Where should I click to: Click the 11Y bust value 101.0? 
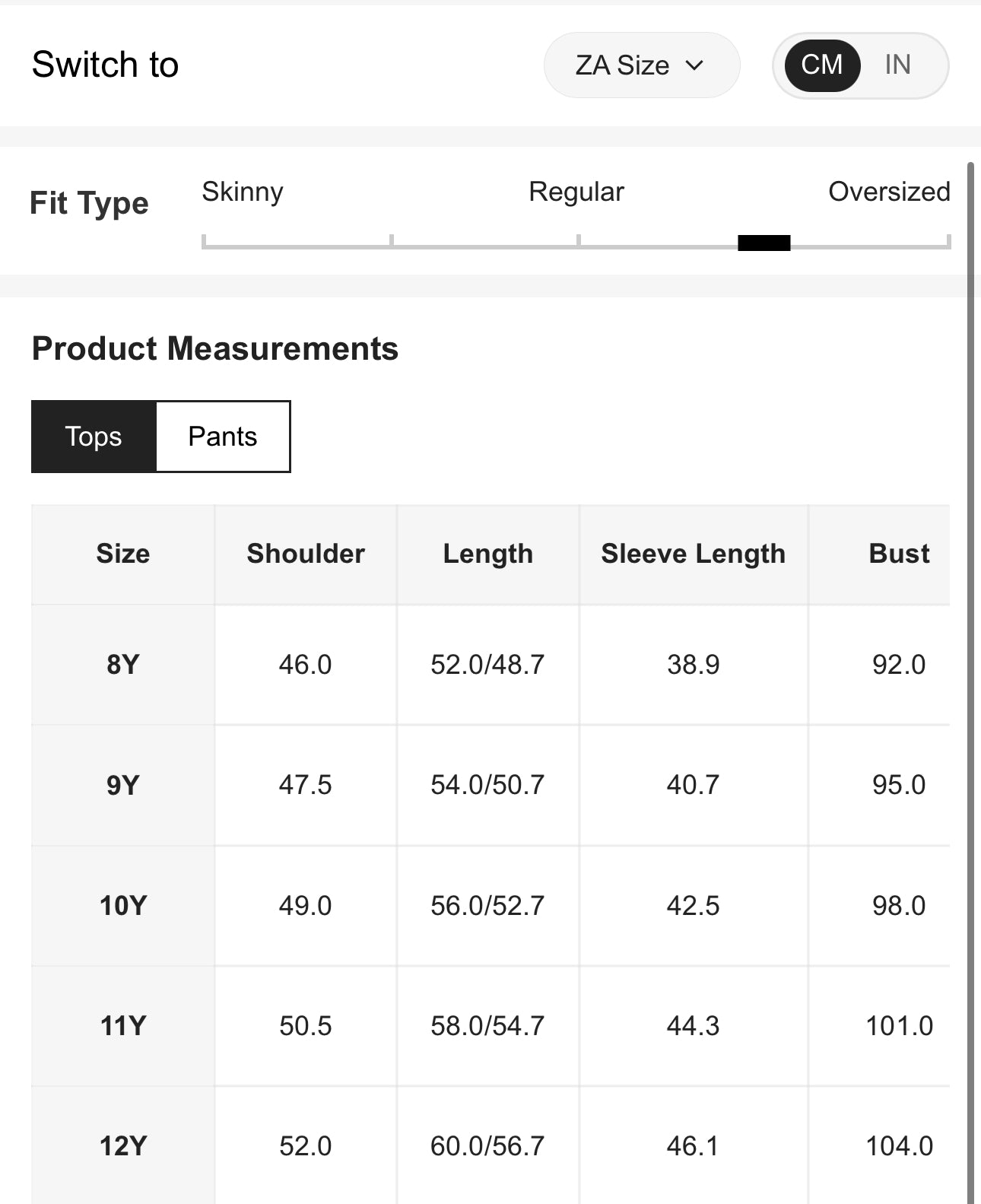click(899, 1026)
